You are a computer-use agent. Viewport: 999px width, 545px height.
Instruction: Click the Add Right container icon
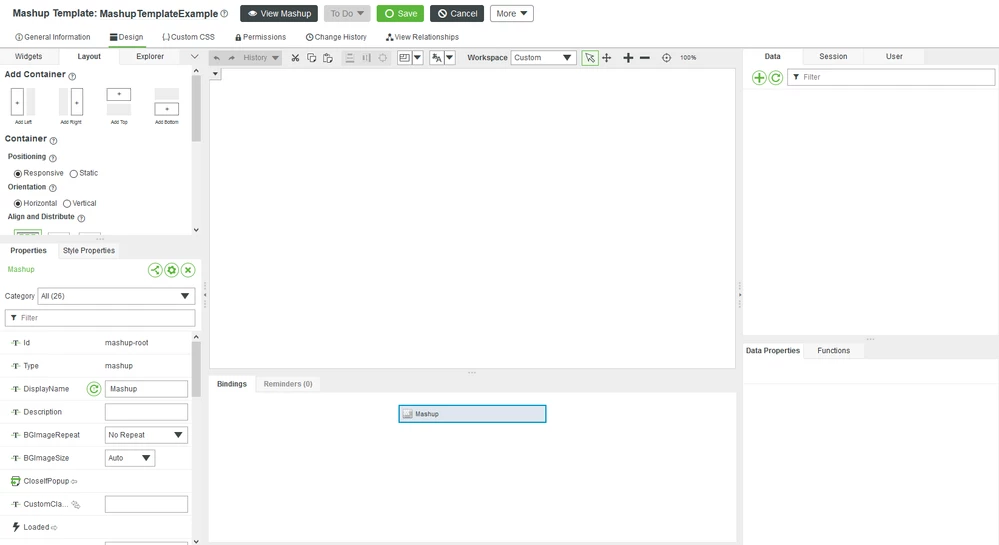(71, 102)
